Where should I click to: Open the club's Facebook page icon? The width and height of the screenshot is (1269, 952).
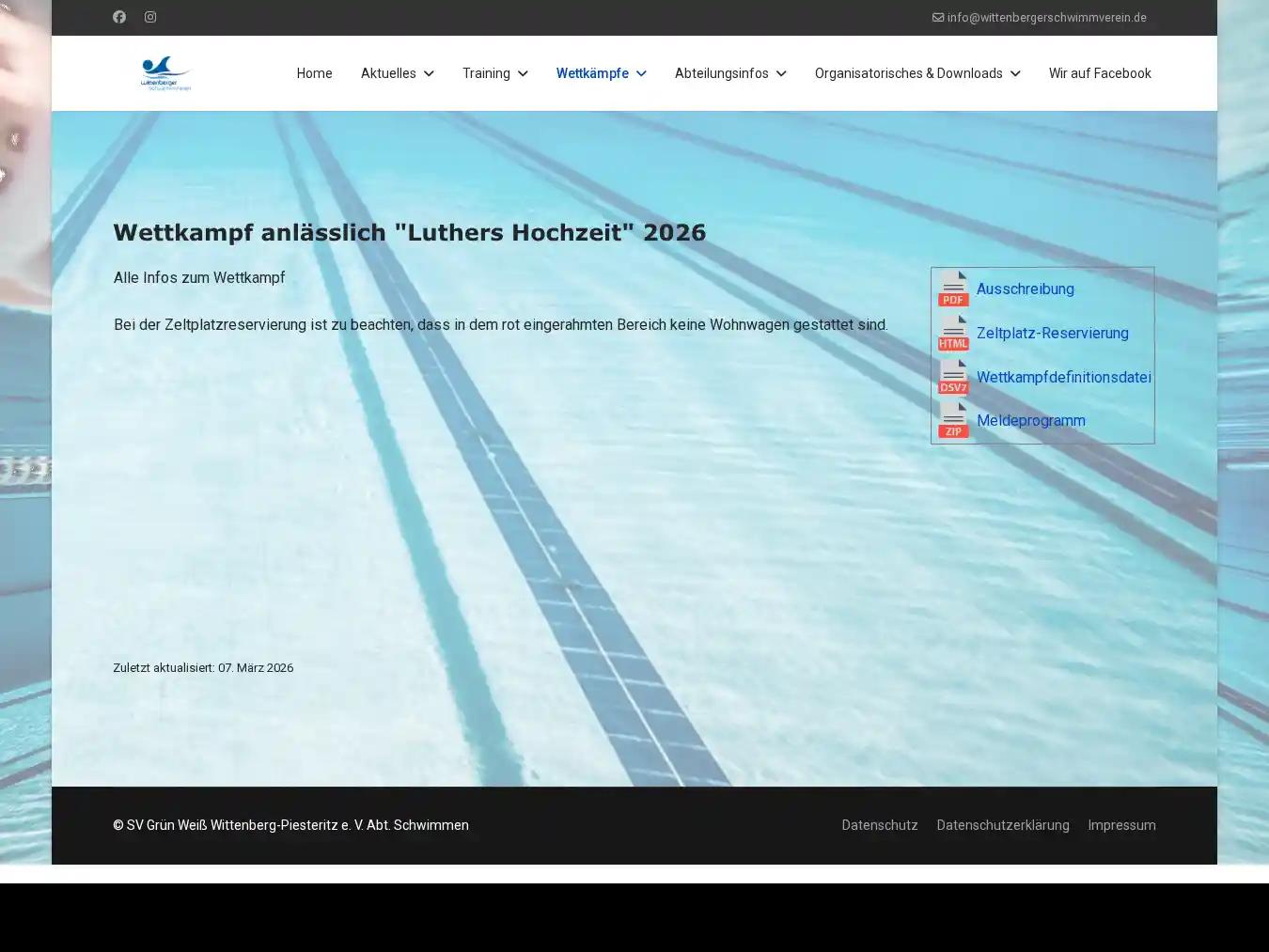pyautogui.click(x=119, y=17)
